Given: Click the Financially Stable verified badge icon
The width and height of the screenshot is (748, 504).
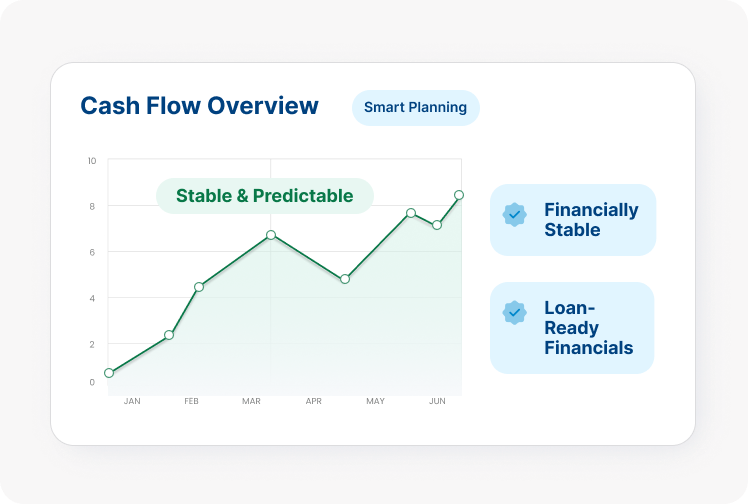Looking at the screenshot, I should pyautogui.click(x=514, y=215).
